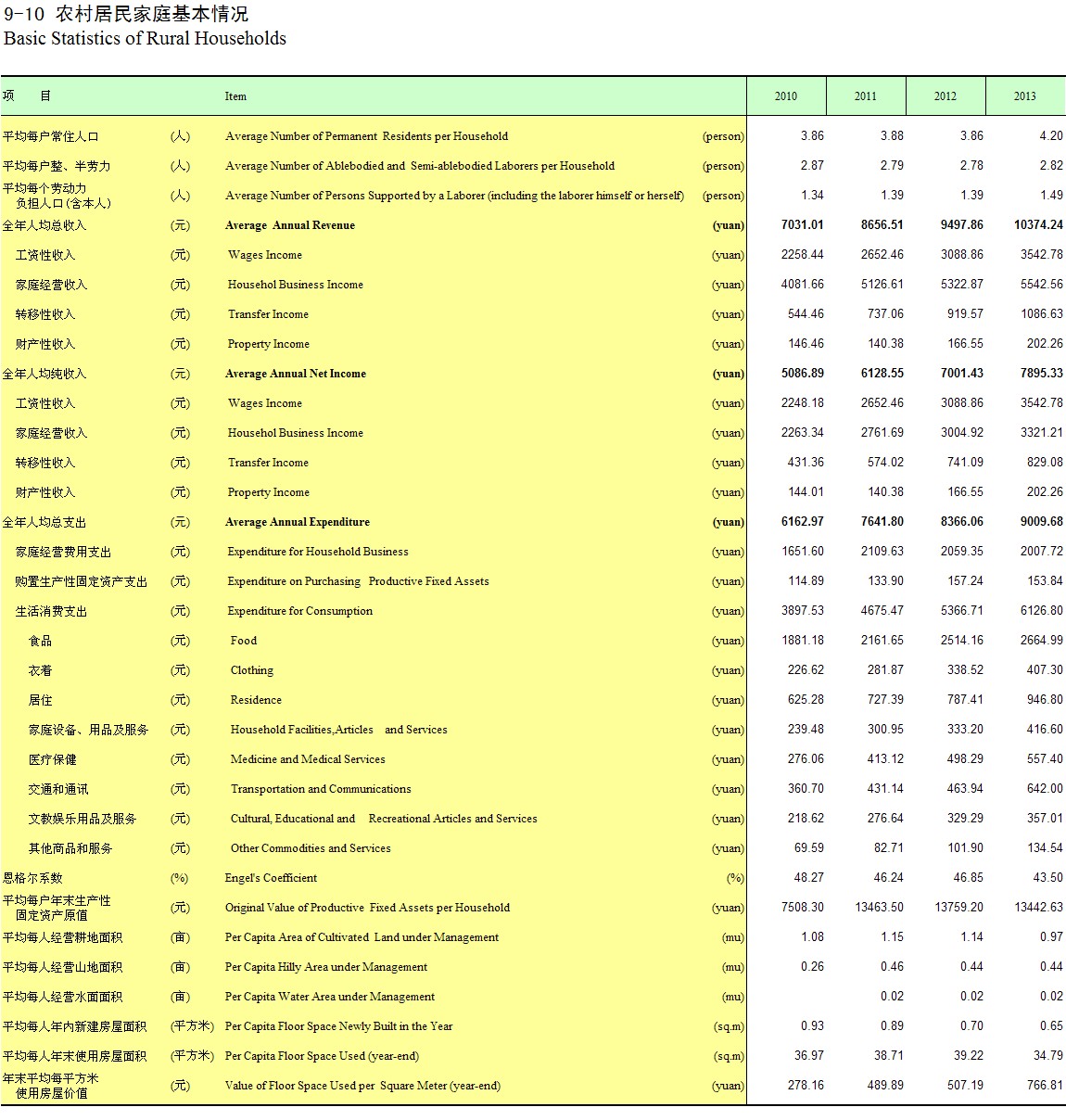Screen dimensions: 1066x1120
Task: Select the Chinese label '交通和通讯'
Action: (x=58, y=789)
